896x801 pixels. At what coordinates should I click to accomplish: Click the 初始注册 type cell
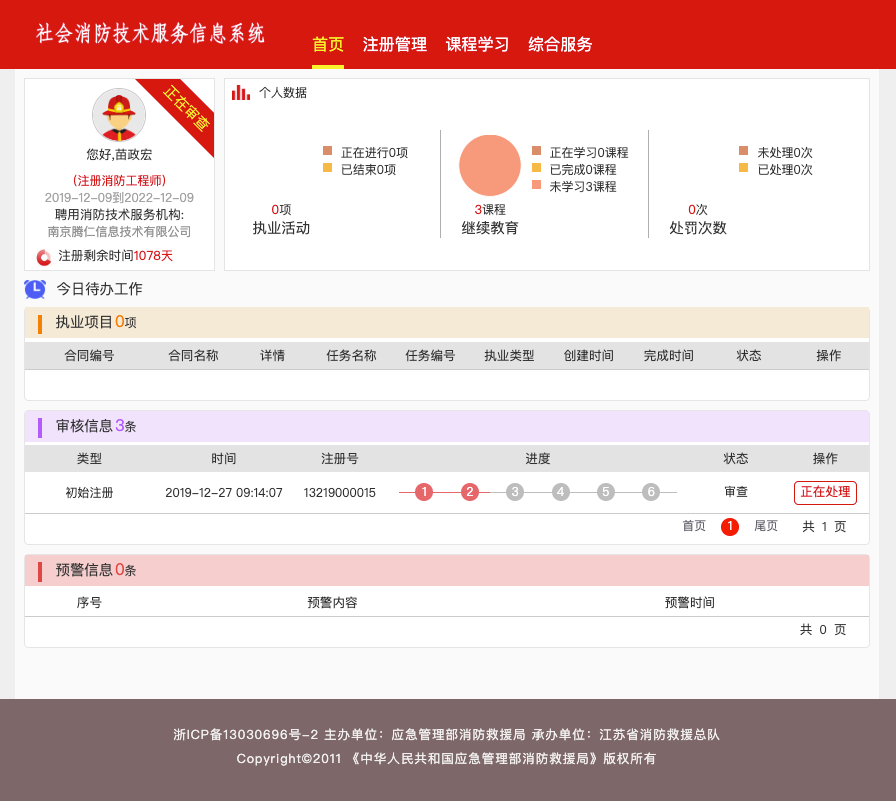pos(89,492)
